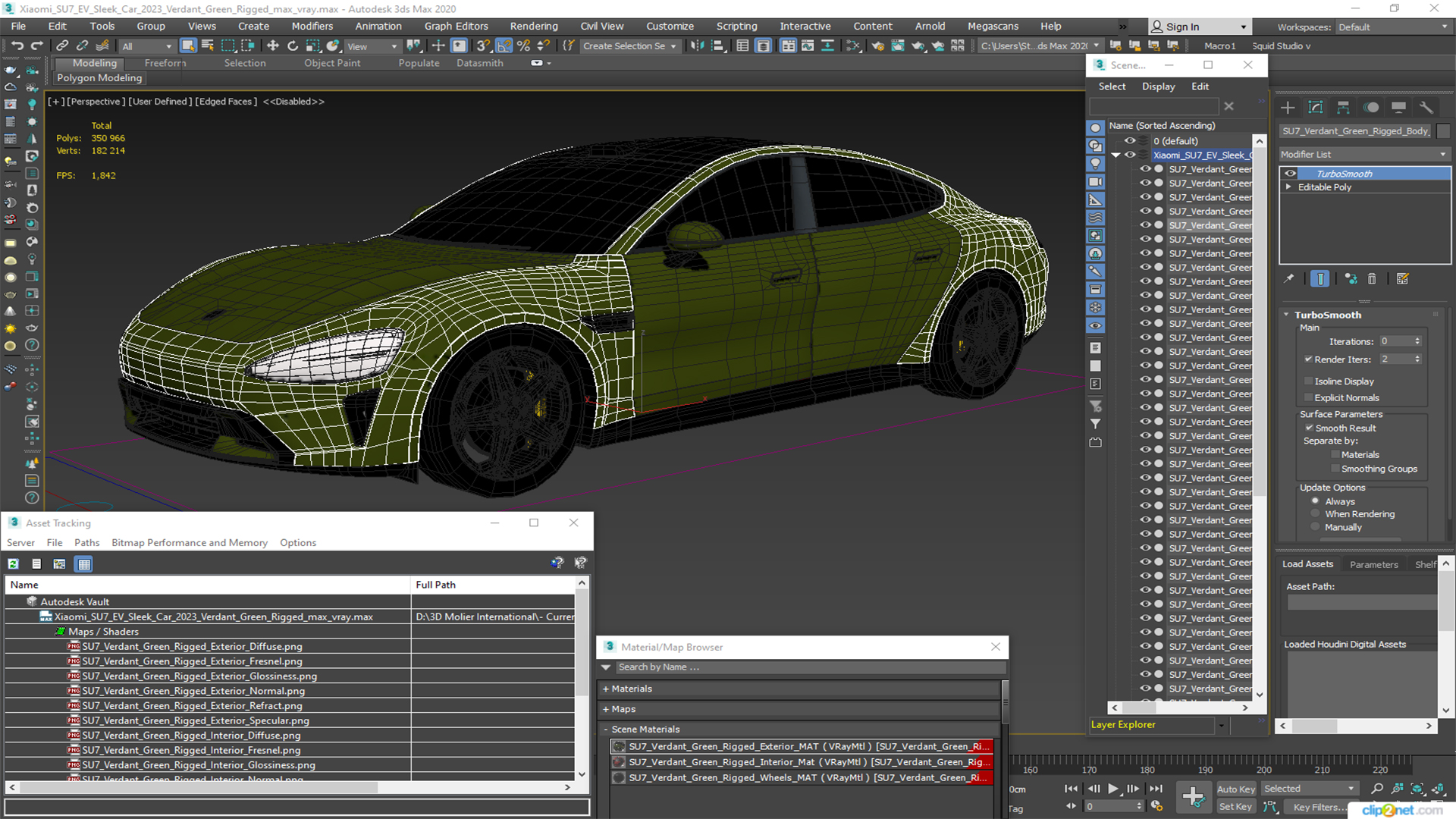Enable Separate by Smoothing Groups checkbox
This screenshot has width=1456, height=819.
(x=1335, y=469)
